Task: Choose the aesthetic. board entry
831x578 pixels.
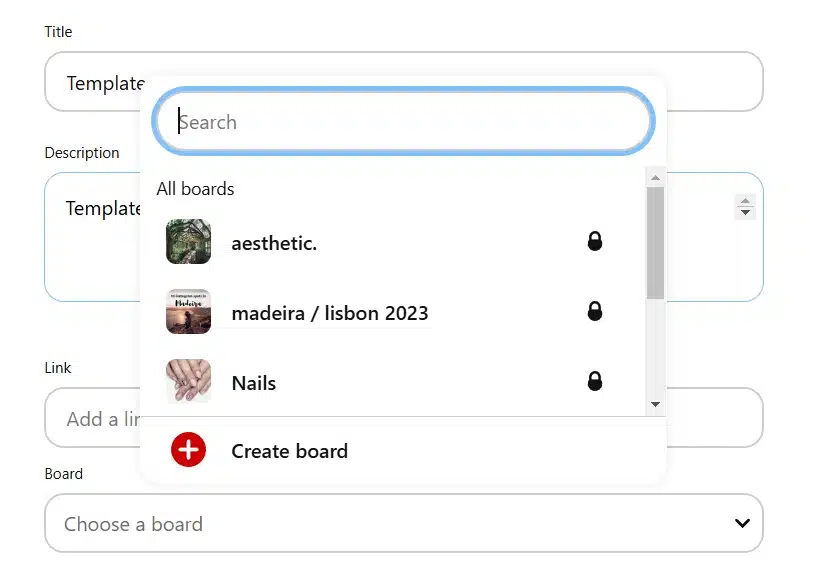Action: coord(392,242)
